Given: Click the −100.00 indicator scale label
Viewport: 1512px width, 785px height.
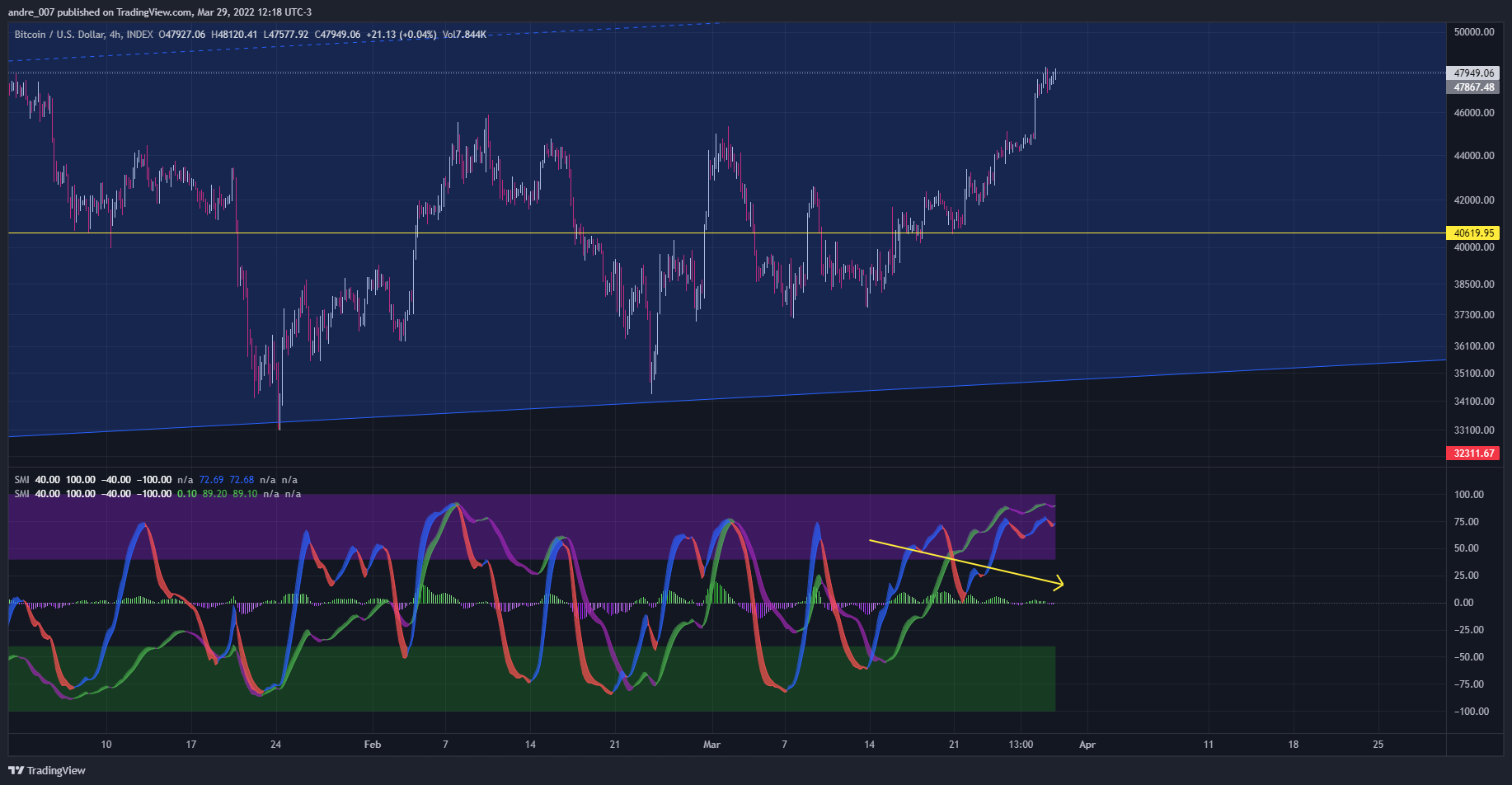Looking at the screenshot, I should 1471,712.
